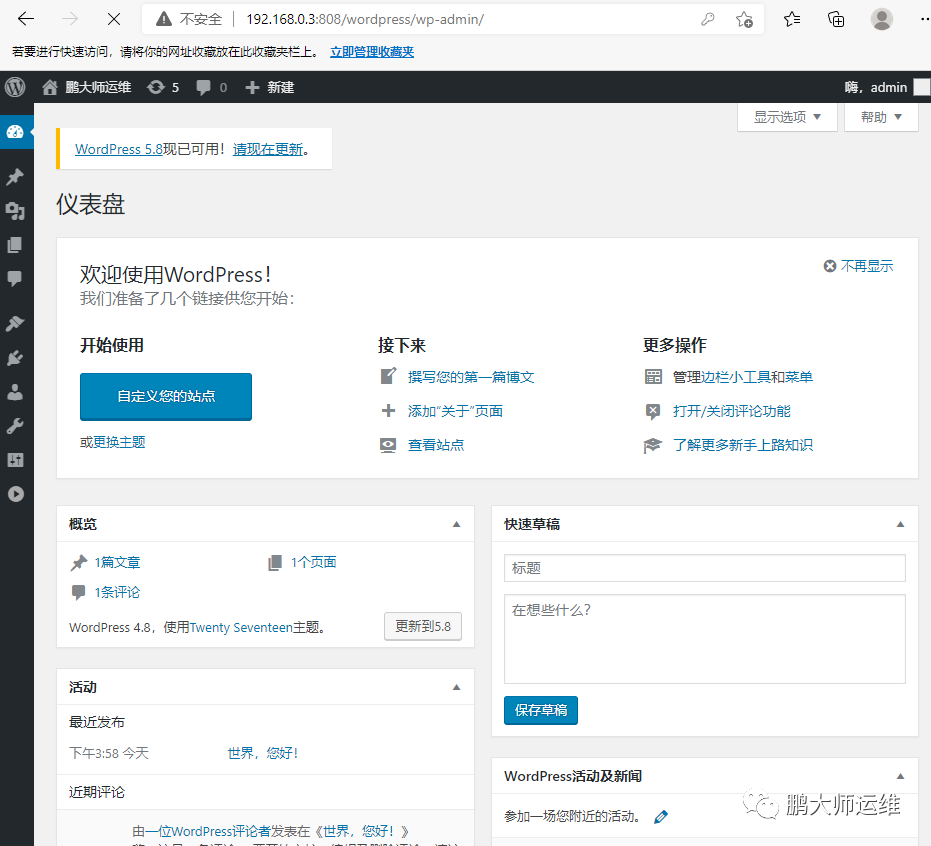Image resolution: width=931 pixels, height=846 pixels.
Task: Open Comments bubble icon in sidebar
Action: (15, 278)
